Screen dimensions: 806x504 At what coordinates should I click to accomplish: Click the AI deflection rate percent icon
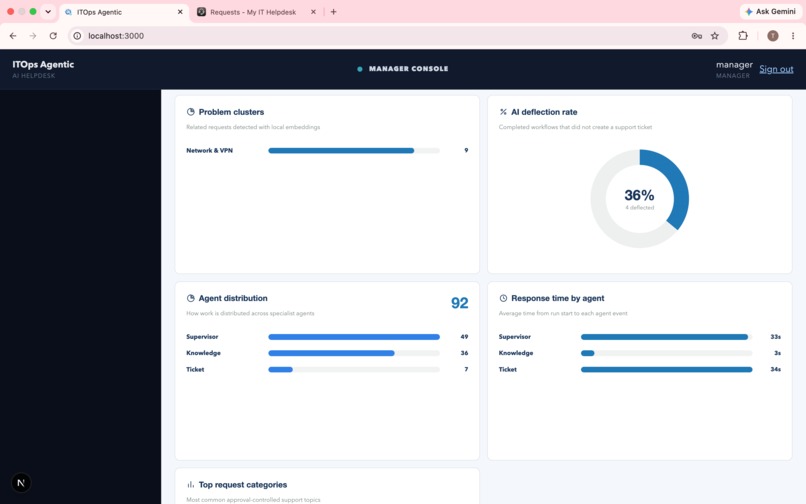pos(503,112)
